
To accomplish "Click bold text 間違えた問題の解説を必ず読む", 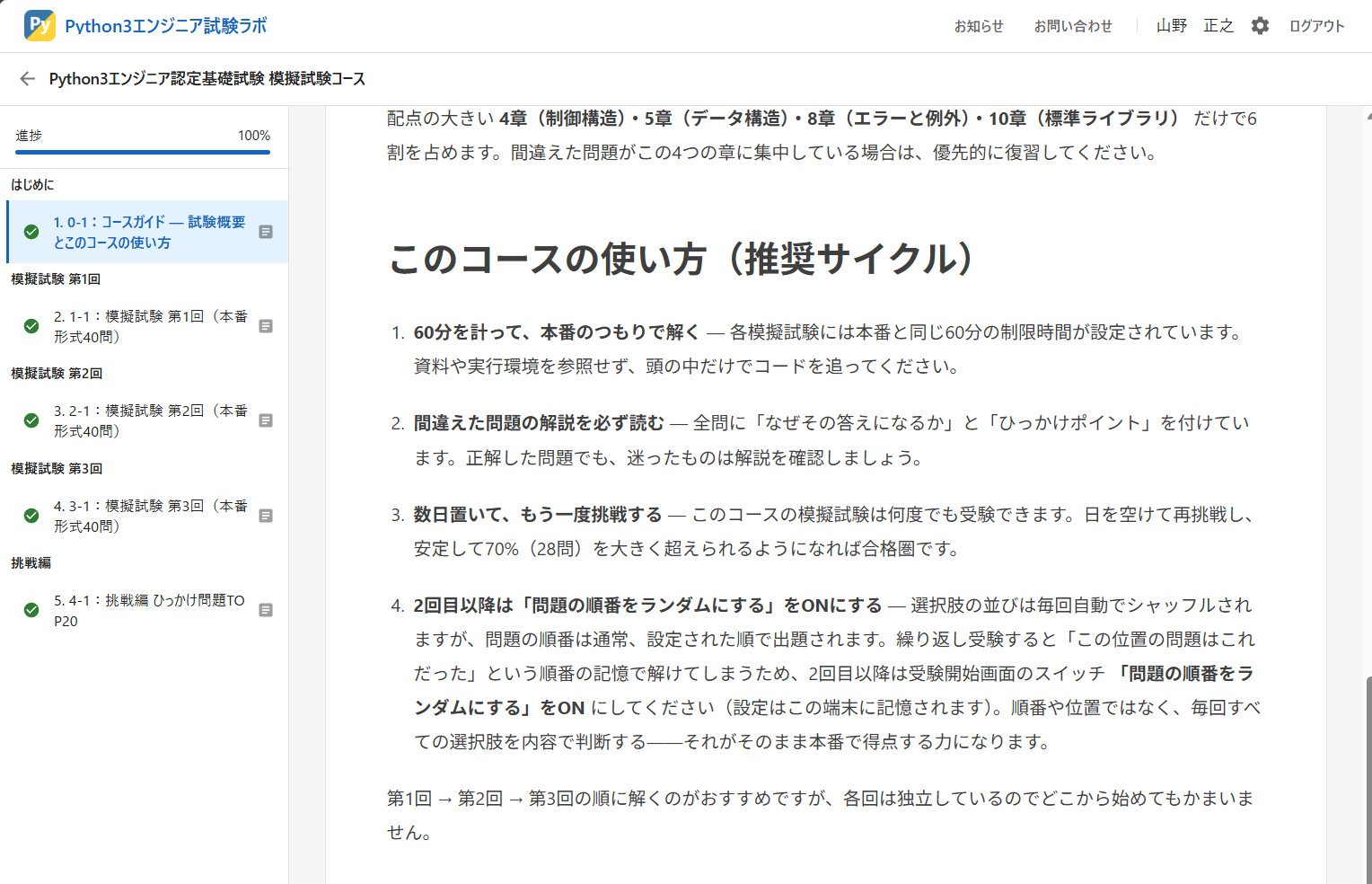I will (x=539, y=423).
